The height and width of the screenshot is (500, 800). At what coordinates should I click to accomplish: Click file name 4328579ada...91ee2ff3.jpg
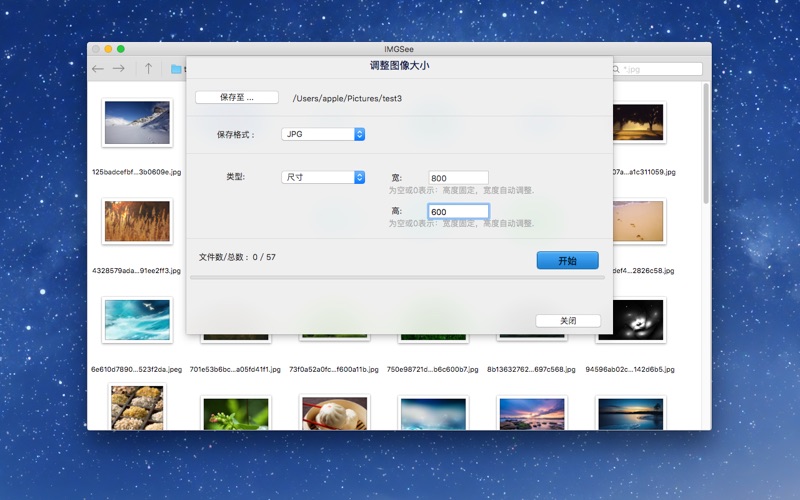pos(136,270)
